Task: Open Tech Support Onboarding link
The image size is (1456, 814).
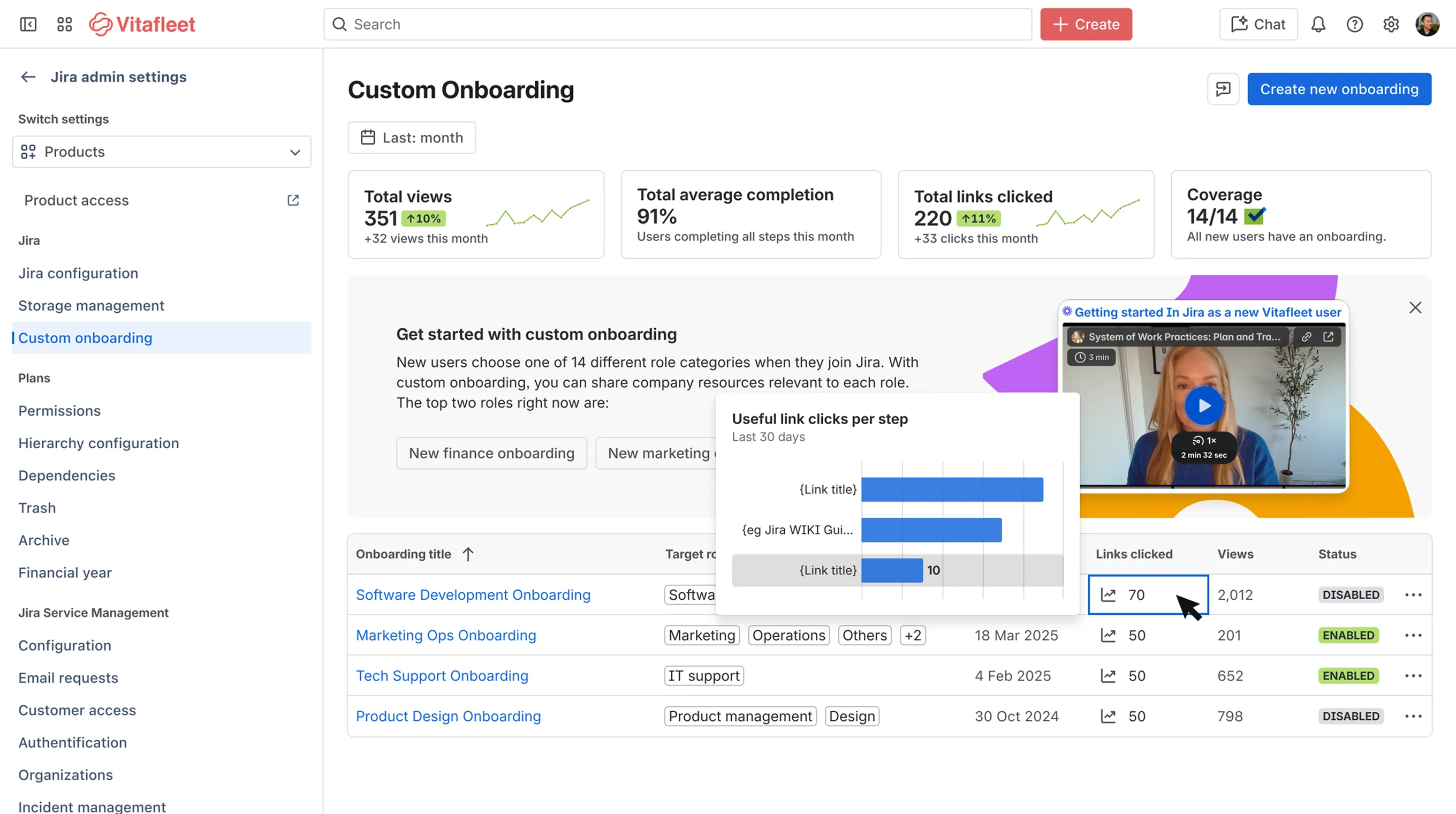Action: pyautogui.click(x=442, y=675)
